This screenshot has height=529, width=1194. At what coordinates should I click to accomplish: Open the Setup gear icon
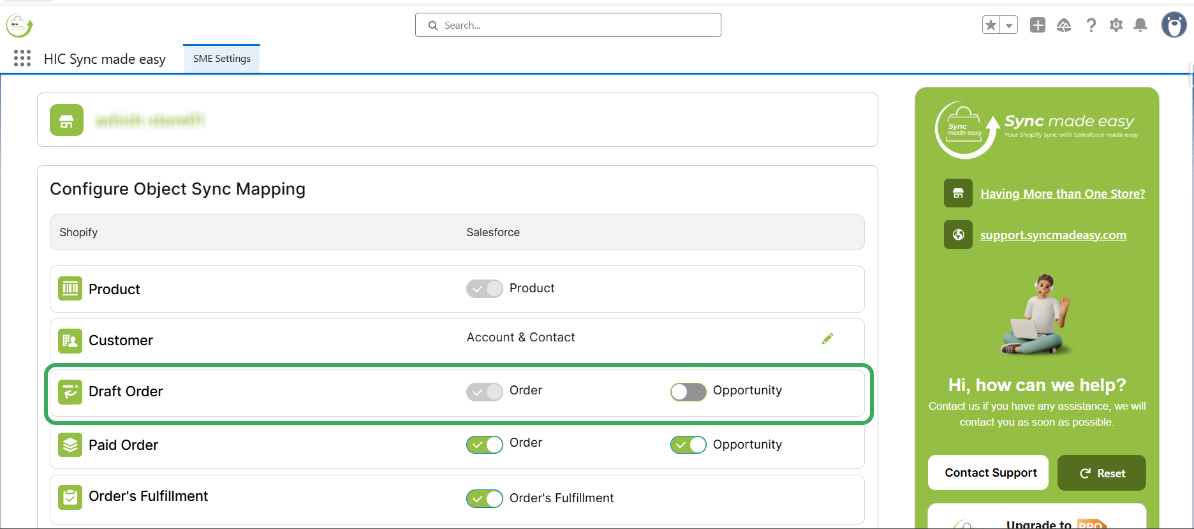click(x=1116, y=25)
